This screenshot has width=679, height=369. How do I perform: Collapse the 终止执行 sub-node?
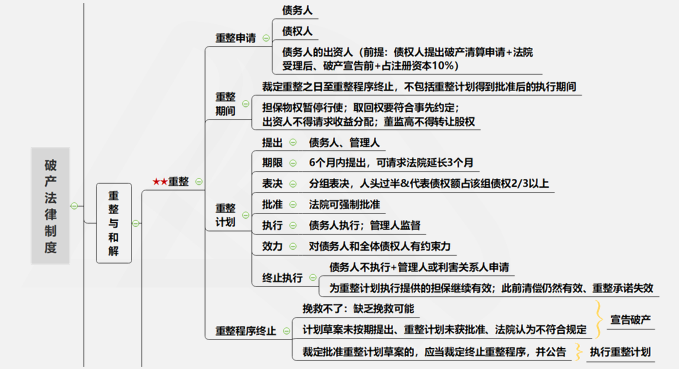pyautogui.click(x=313, y=278)
